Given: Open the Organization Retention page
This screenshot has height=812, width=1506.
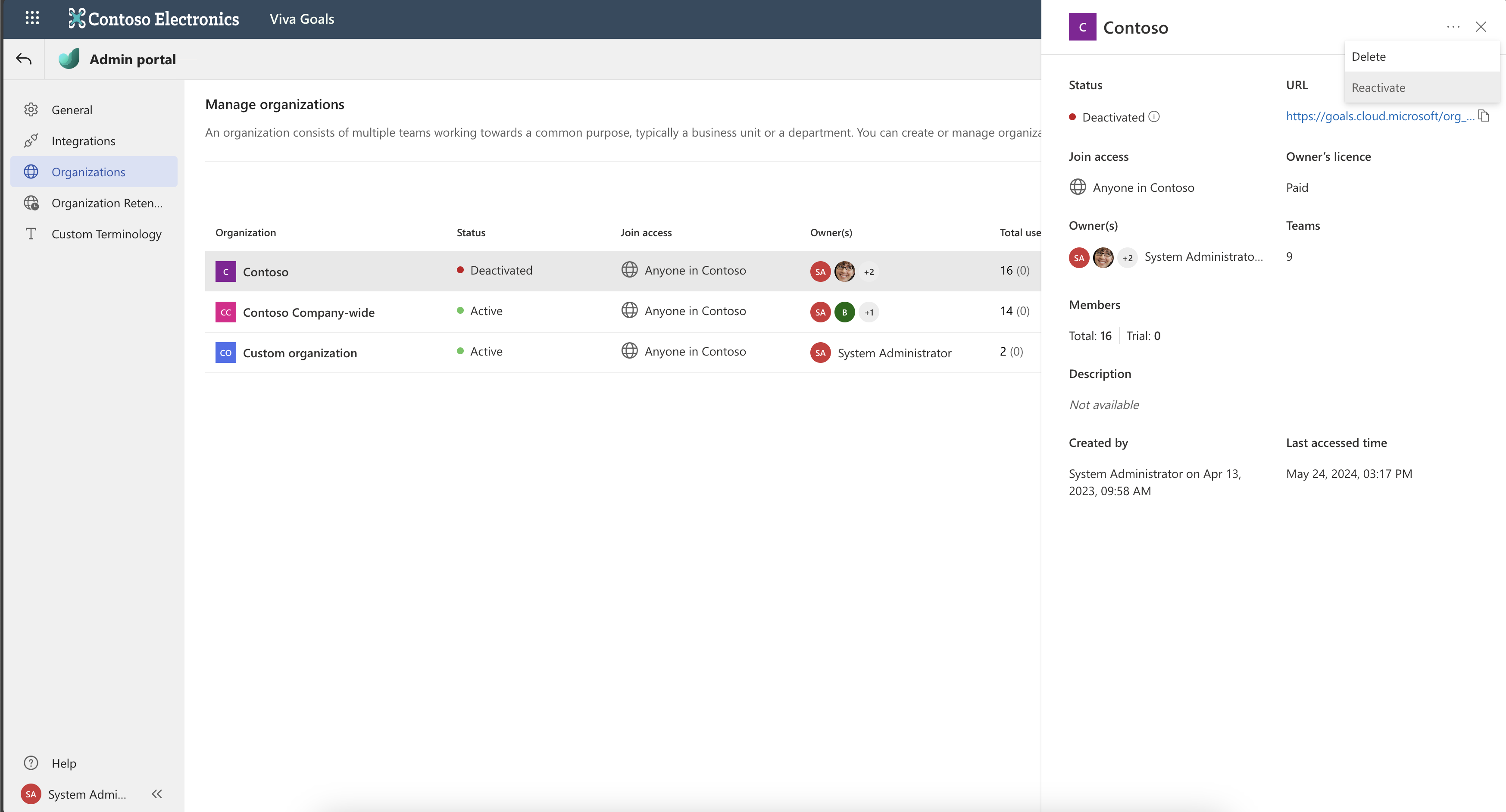Looking at the screenshot, I should 106,203.
